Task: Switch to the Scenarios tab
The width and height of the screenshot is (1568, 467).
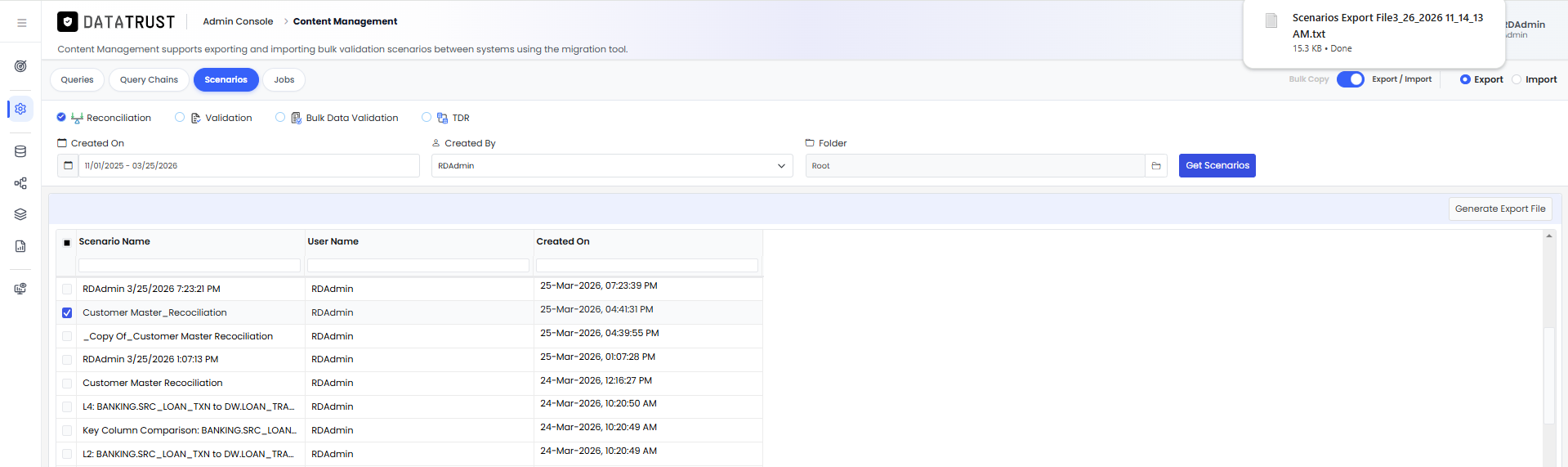Action: [226, 79]
